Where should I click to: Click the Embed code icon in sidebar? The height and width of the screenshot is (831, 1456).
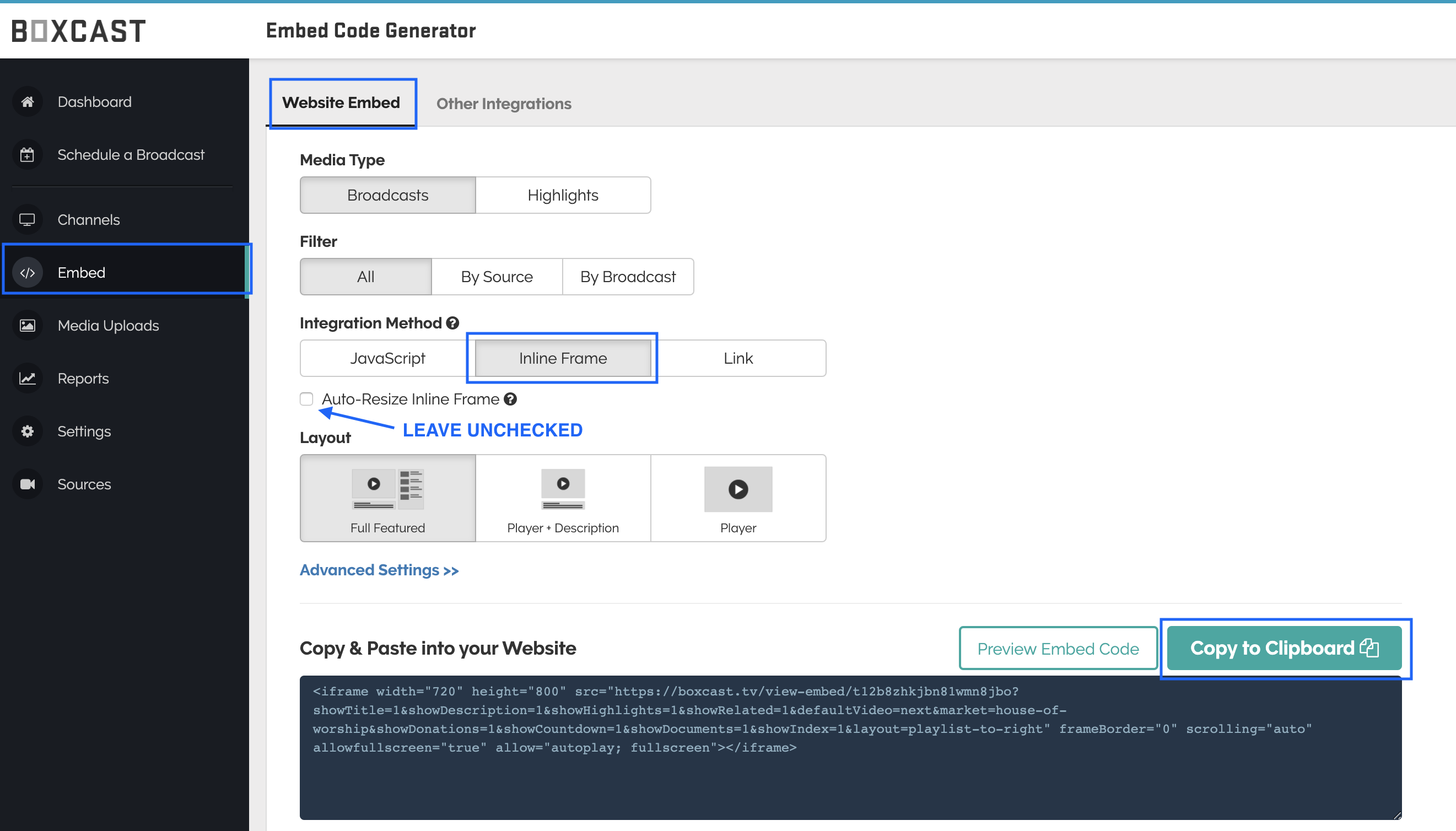pyautogui.click(x=27, y=272)
